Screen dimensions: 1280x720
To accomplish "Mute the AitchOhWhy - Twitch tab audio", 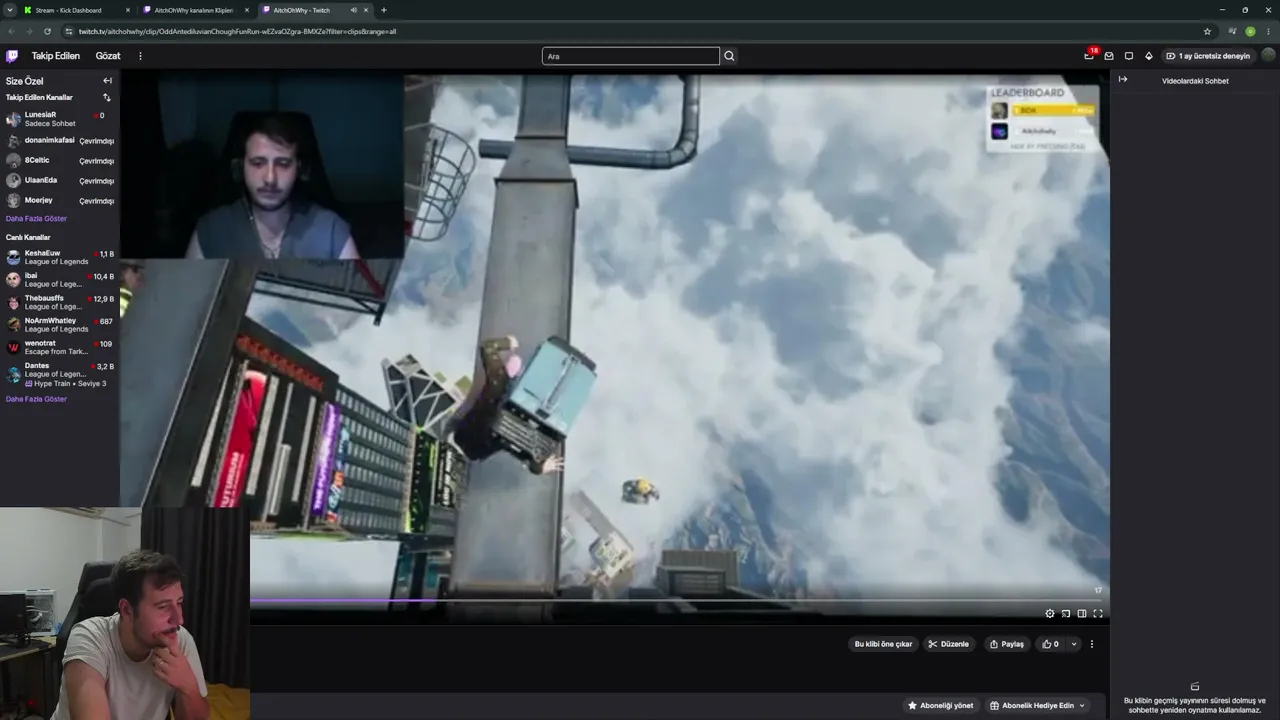I will pos(354,10).
